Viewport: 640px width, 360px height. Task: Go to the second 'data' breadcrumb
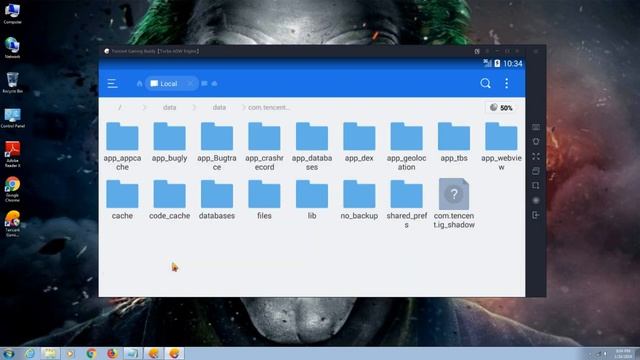219,107
